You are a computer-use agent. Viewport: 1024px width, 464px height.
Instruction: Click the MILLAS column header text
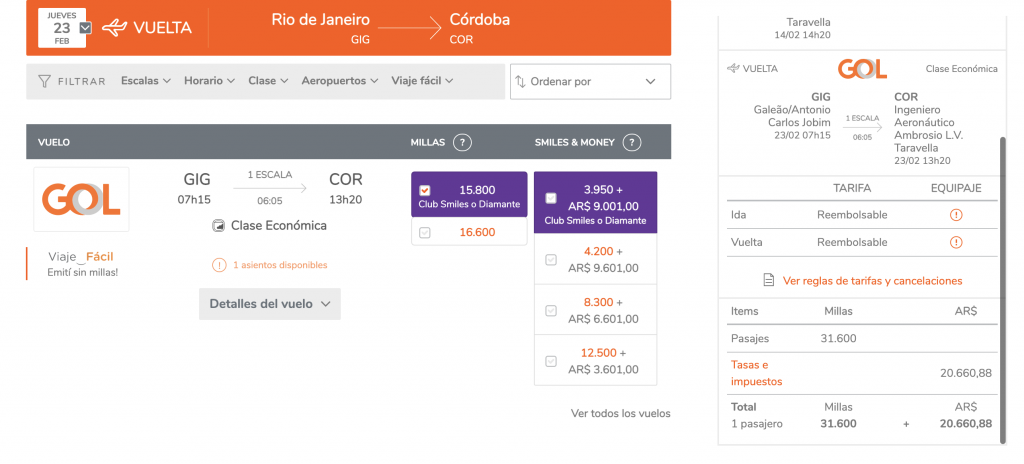(x=428, y=142)
